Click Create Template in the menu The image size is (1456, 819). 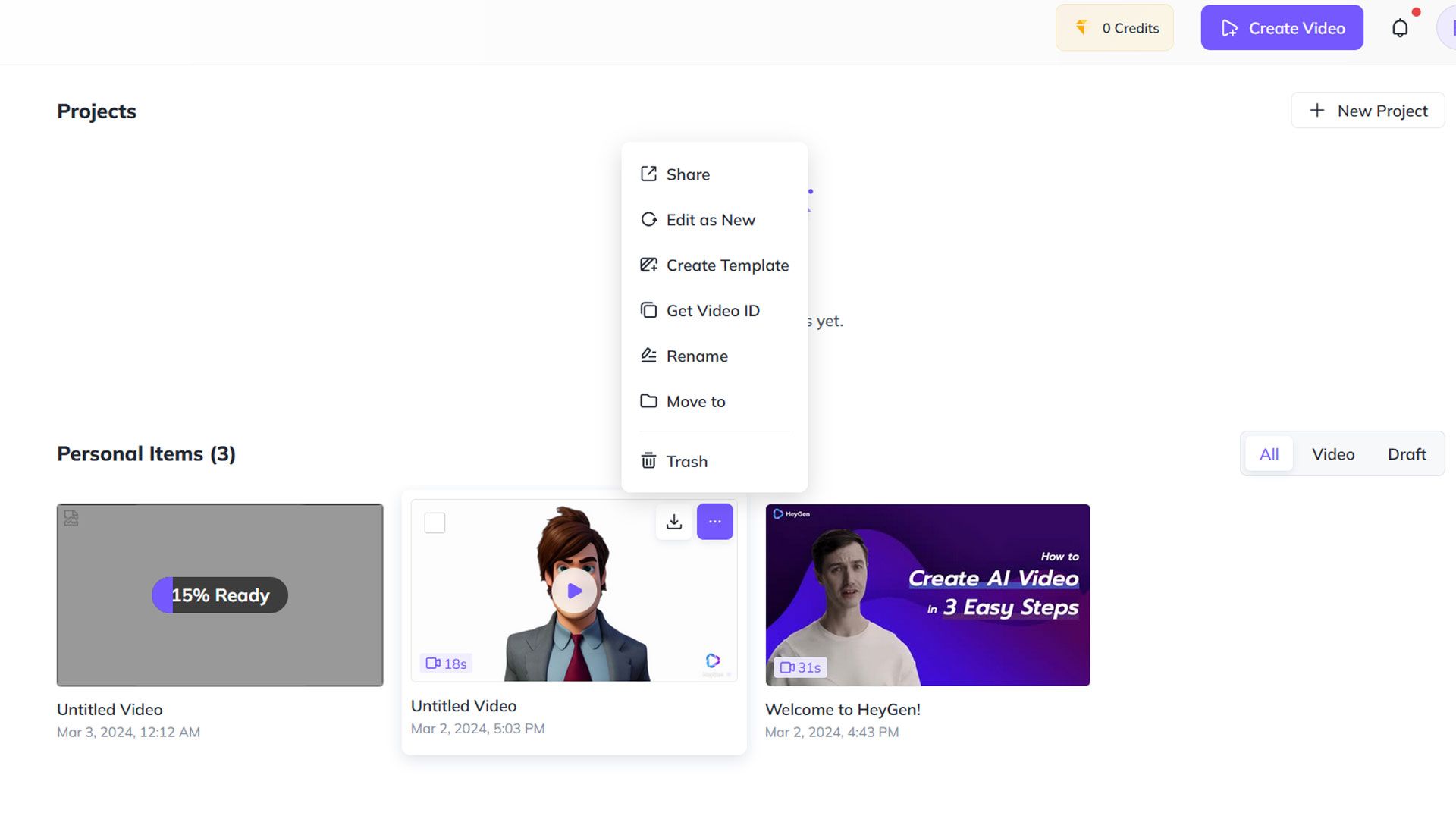(726, 265)
